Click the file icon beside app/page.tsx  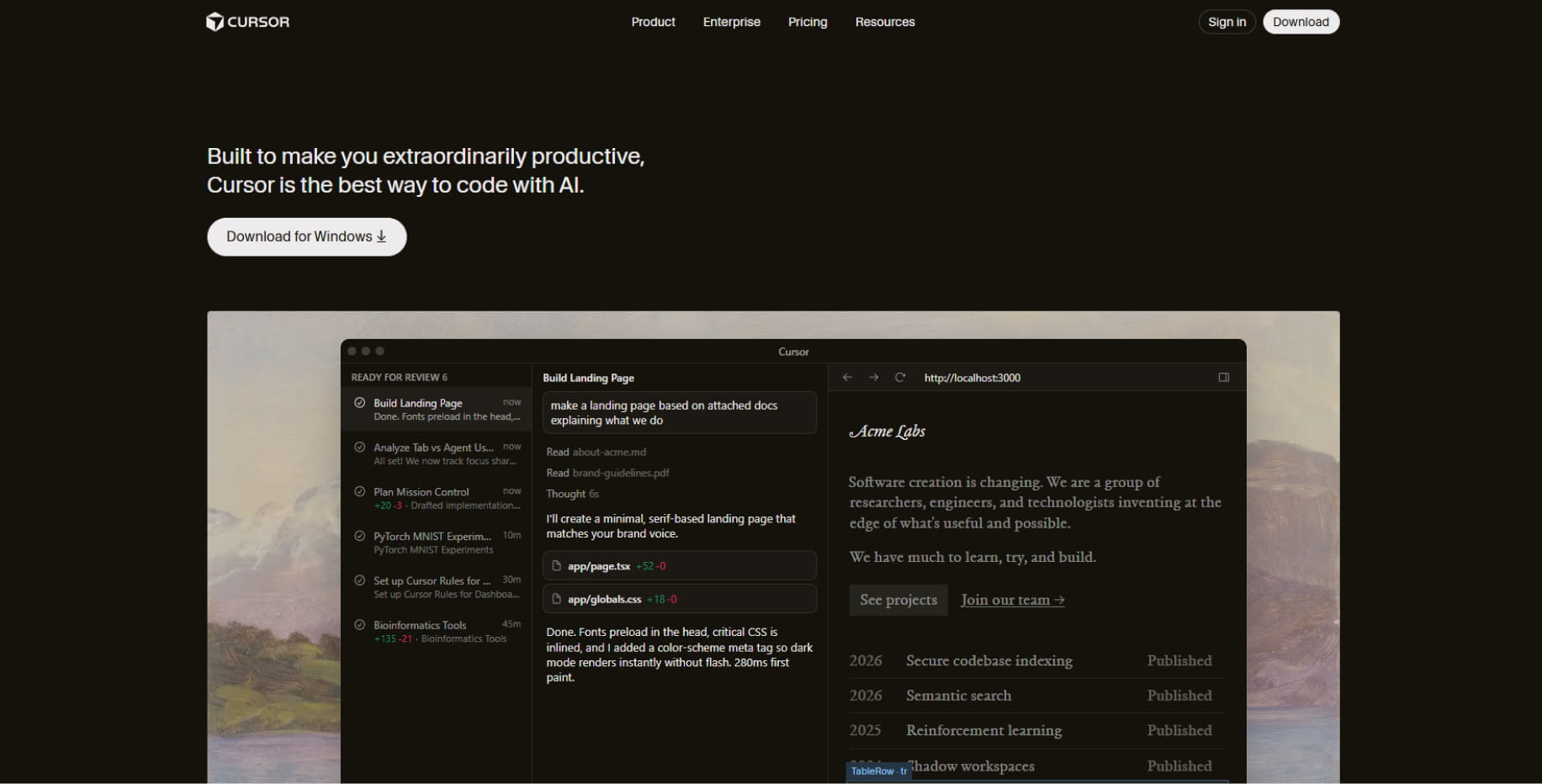point(557,565)
